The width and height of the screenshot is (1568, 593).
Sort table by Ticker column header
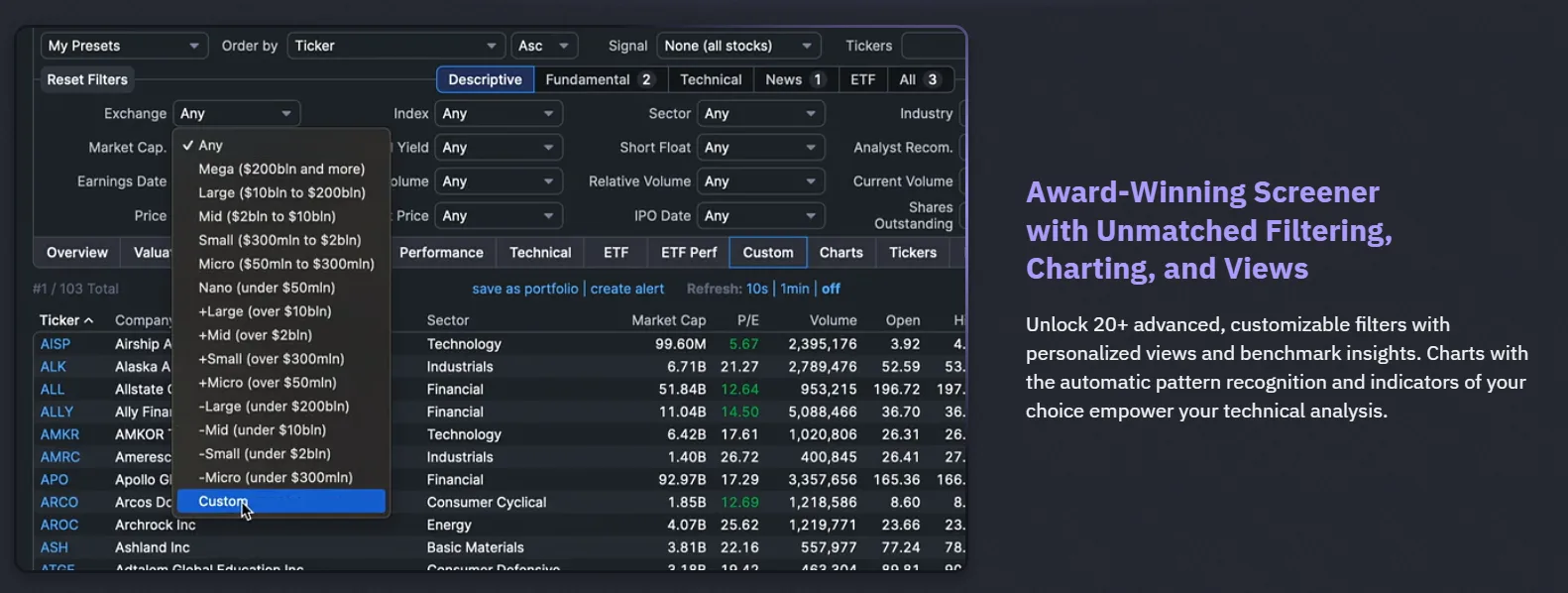[66, 320]
